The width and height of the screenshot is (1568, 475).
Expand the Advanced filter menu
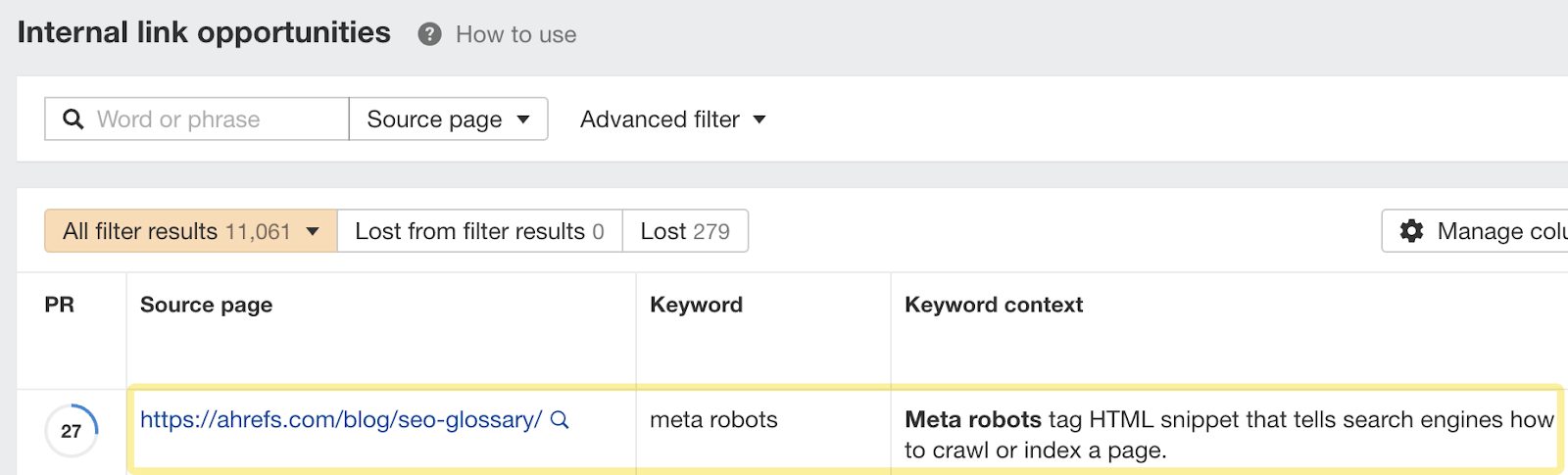click(x=672, y=119)
